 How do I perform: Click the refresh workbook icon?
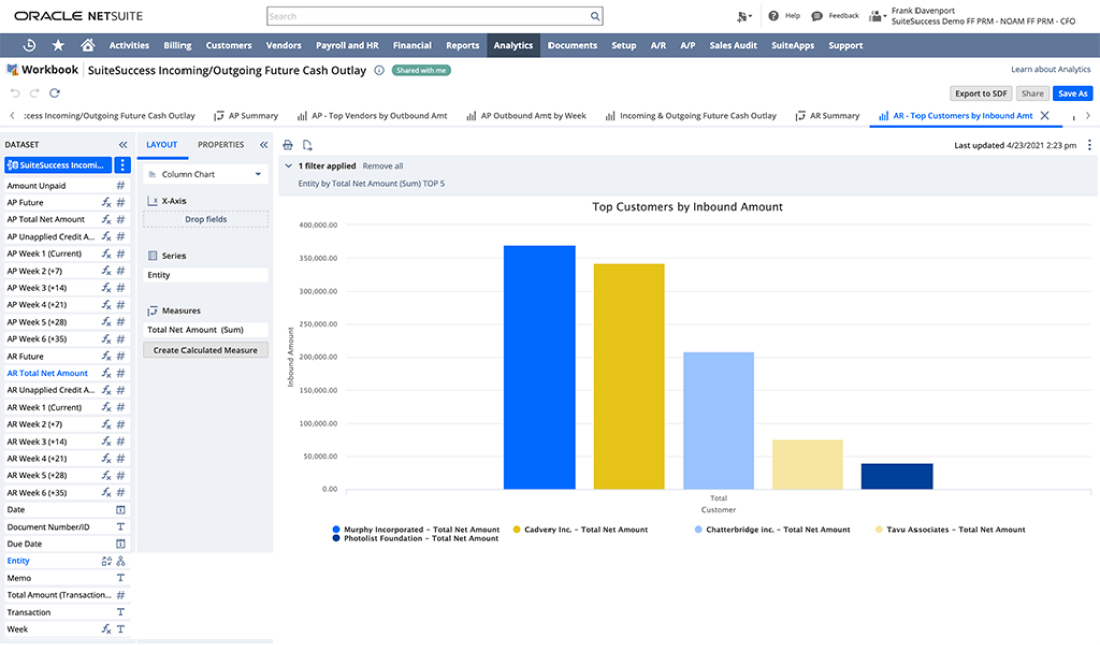(x=54, y=93)
